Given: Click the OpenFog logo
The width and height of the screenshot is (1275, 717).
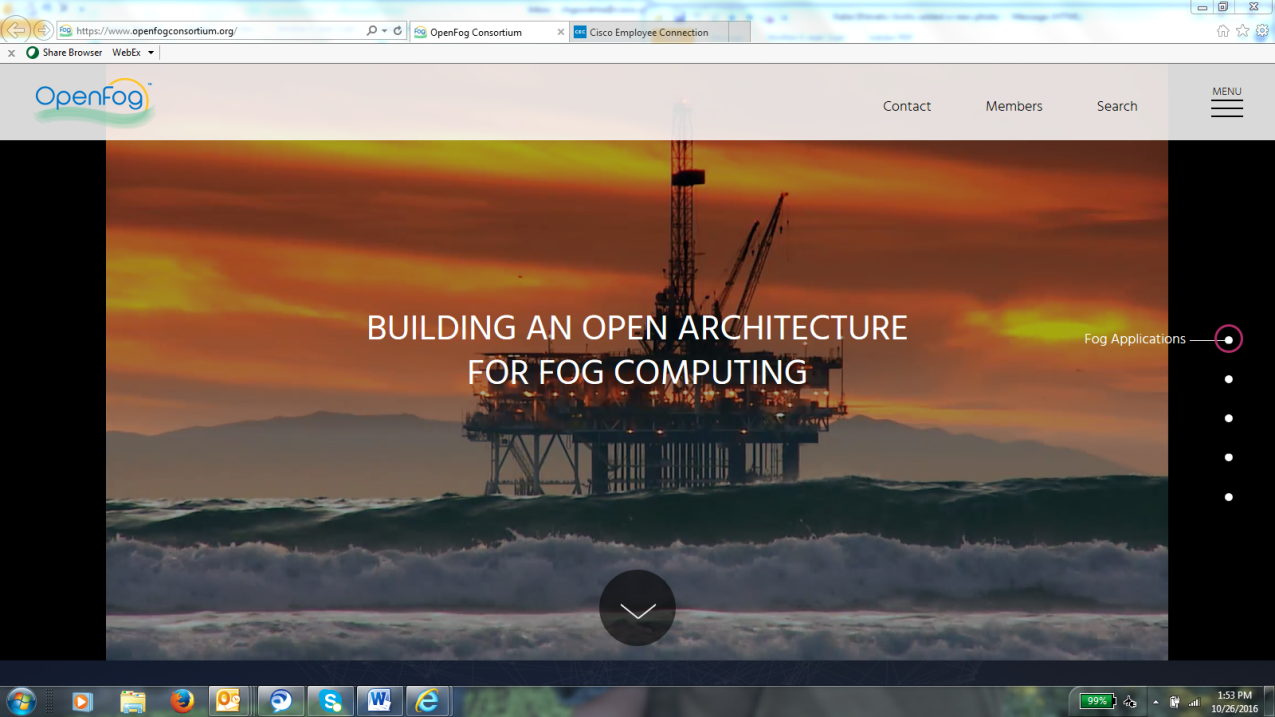Looking at the screenshot, I should click(93, 102).
